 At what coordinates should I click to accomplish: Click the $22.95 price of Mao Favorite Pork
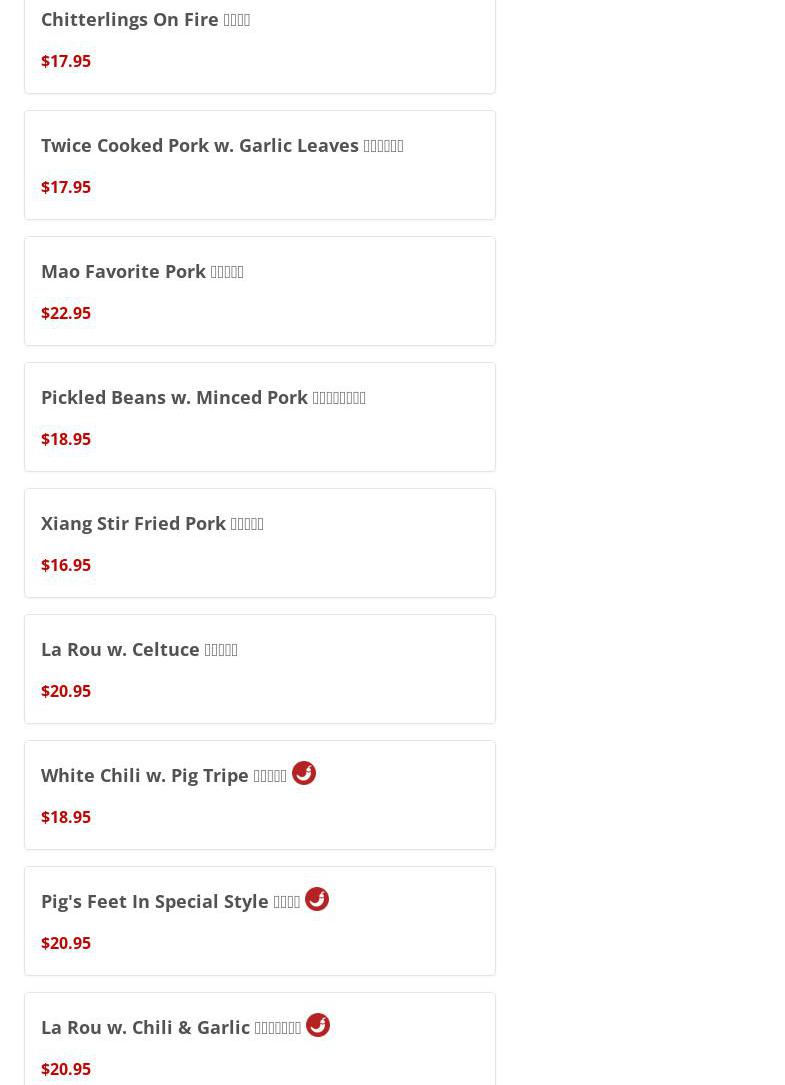(x=66, y=313)
